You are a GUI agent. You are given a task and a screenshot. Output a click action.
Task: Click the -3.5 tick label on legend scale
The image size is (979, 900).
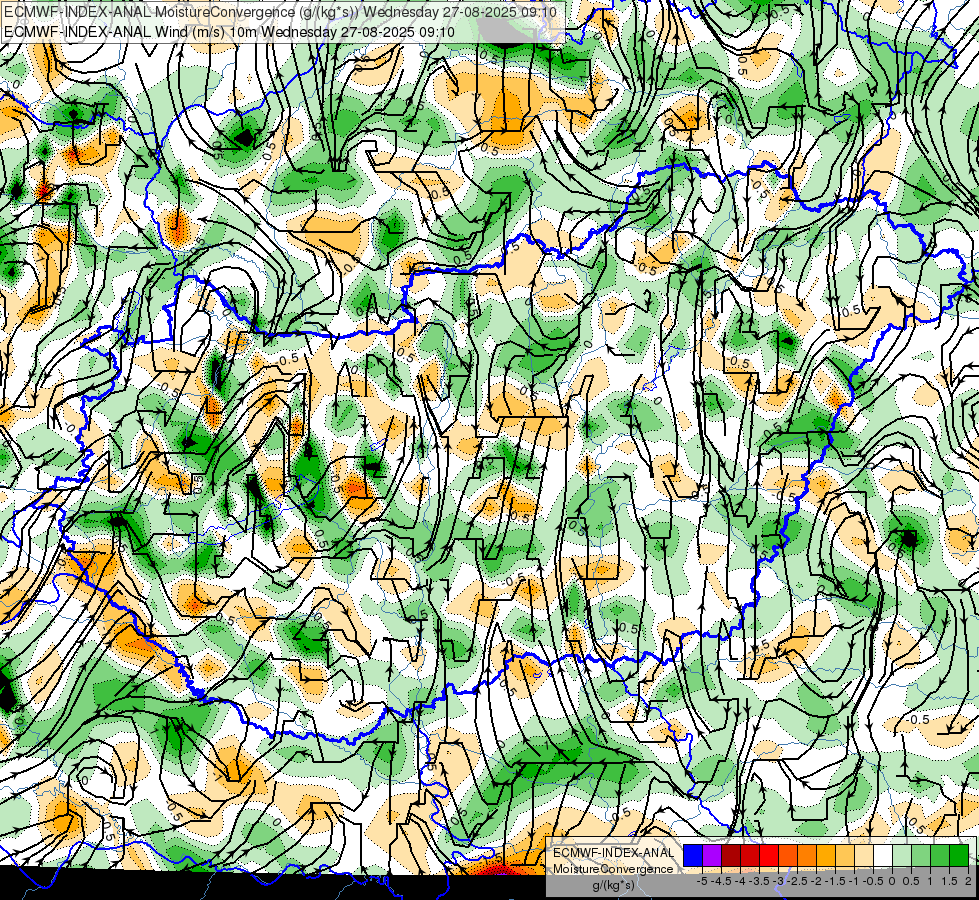pos(760,881)
